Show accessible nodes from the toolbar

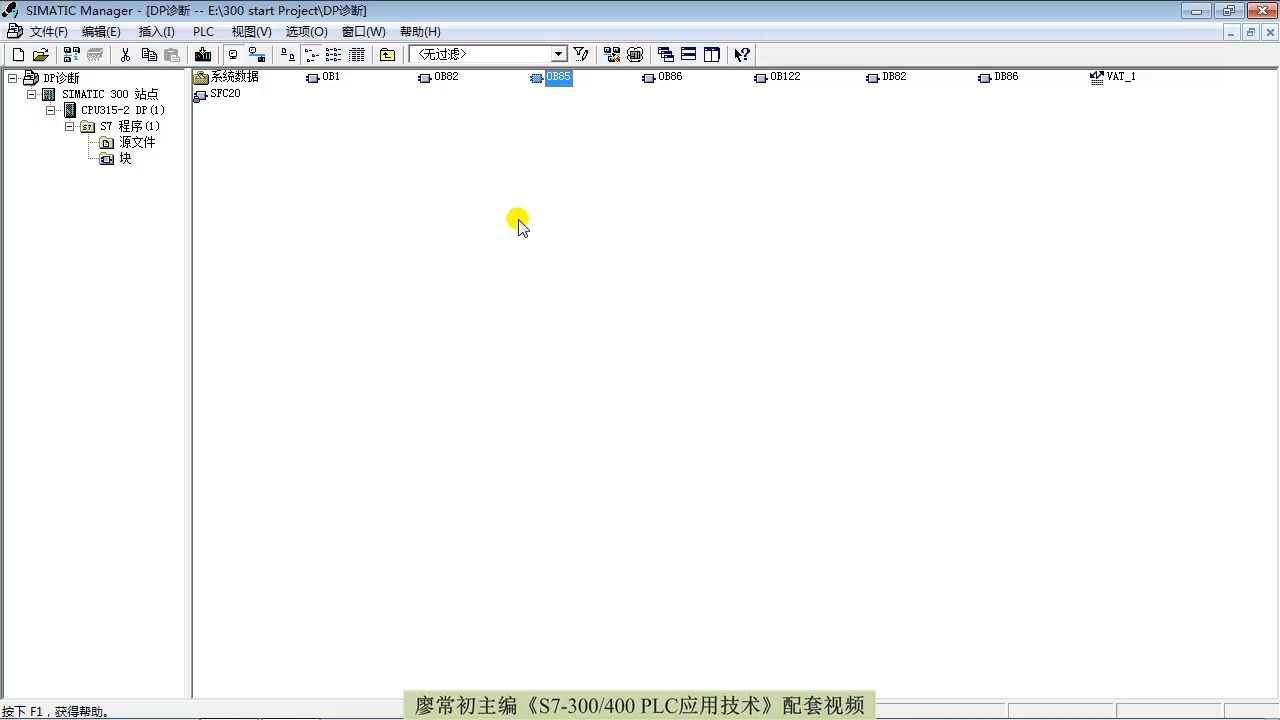pos(71,55)
